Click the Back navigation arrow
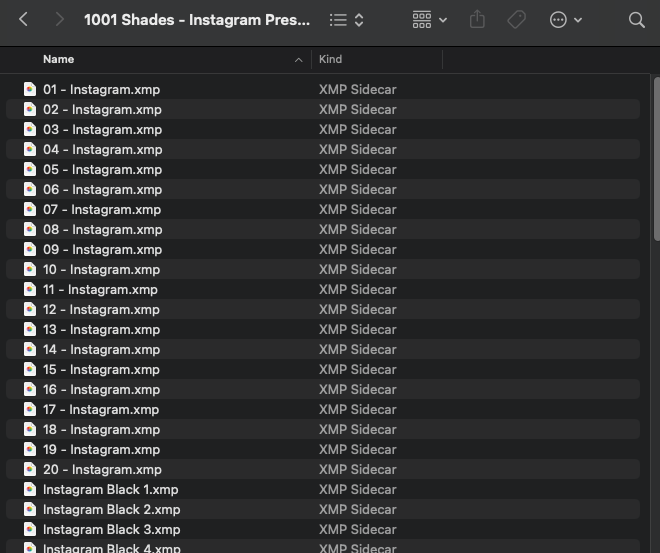Screen dimensions: 660x553 click(x=23, y=20)
